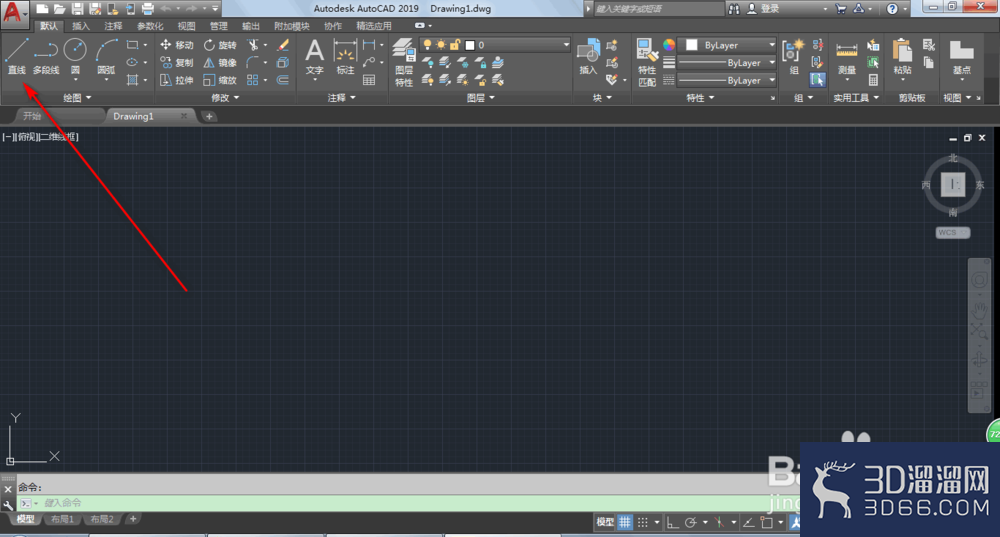Select the erase tool icon
Viewport: 1000px width, 537px height.
283,45
